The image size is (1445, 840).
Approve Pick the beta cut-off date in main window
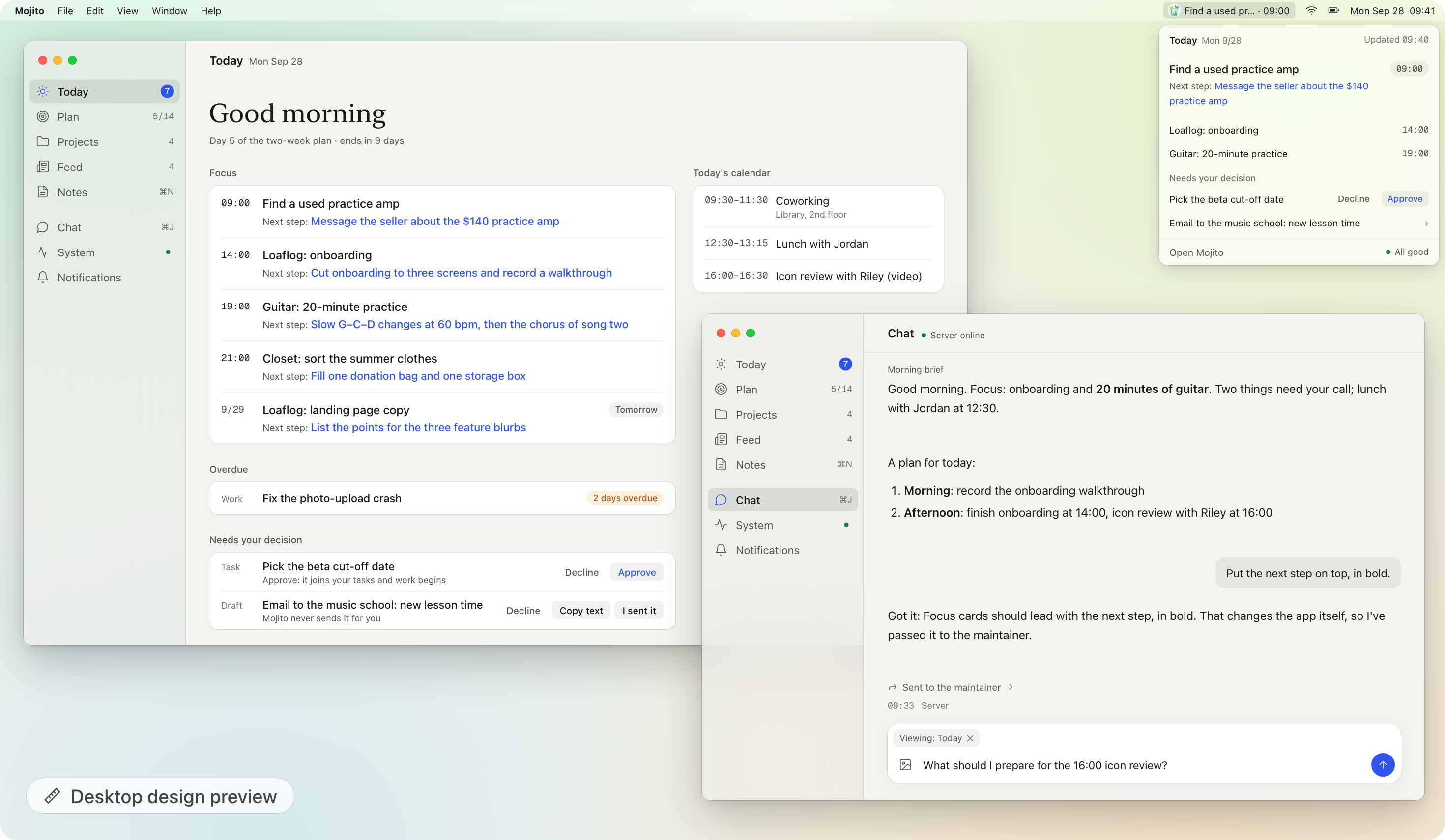click(636, 572)
